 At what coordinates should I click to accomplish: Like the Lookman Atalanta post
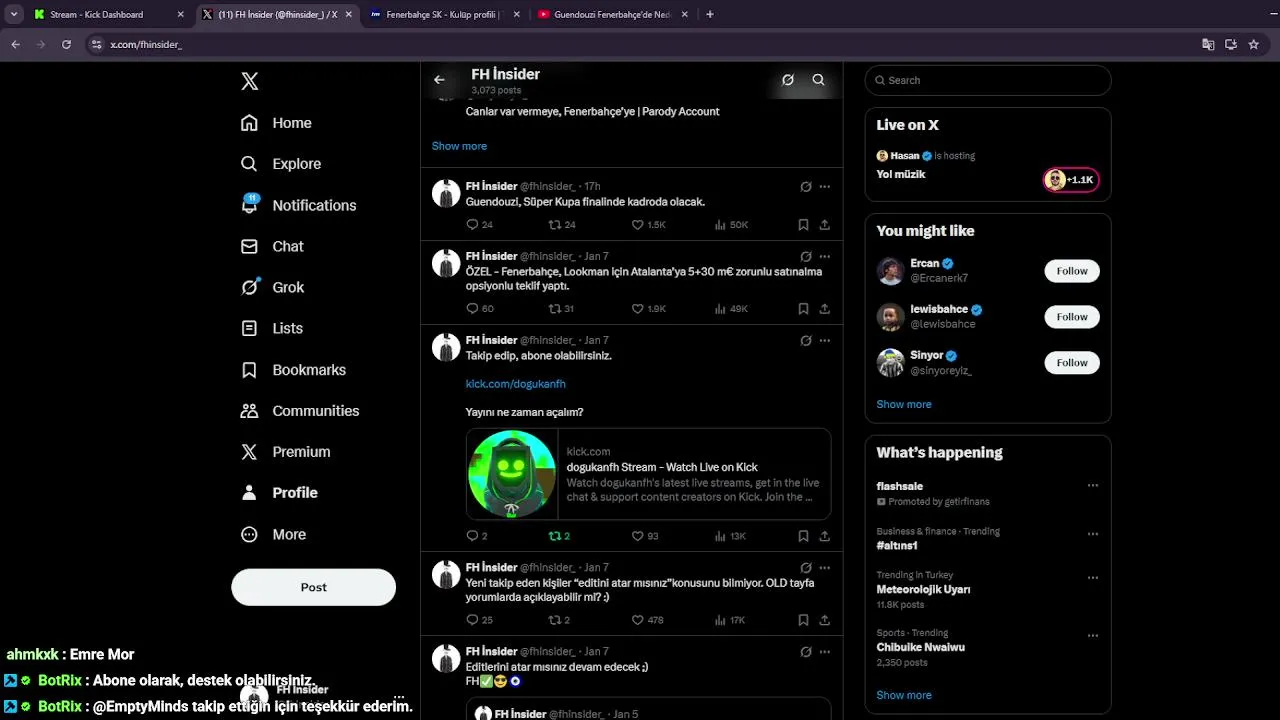coord(637,309)
